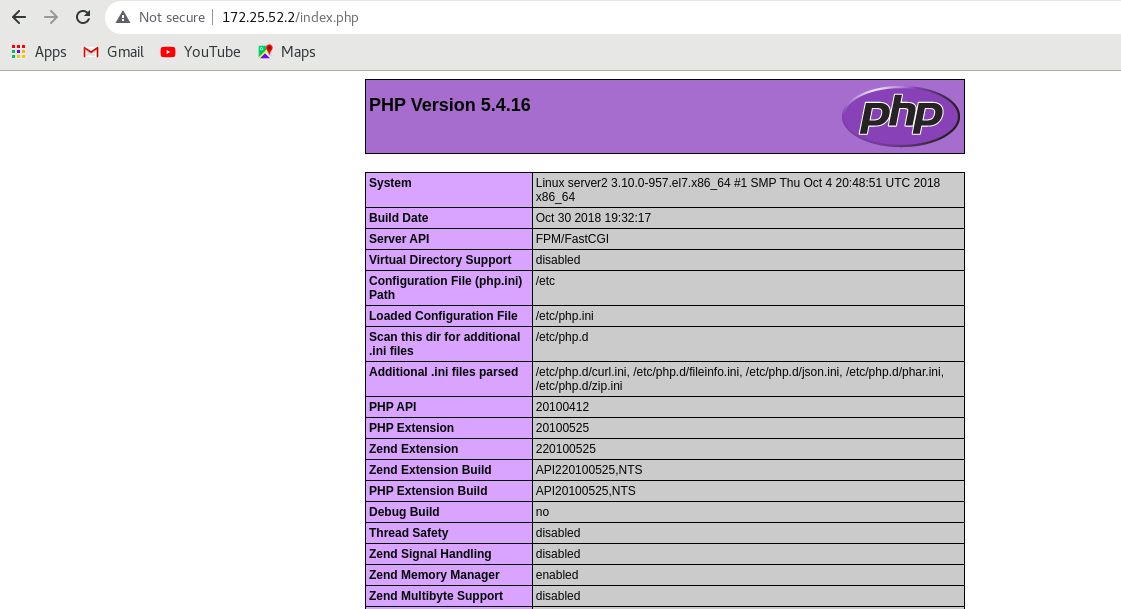Viewport: 1121px width, 609px height.
Task: Click the /etc/php.d value
Action: [x=562, y=337]
